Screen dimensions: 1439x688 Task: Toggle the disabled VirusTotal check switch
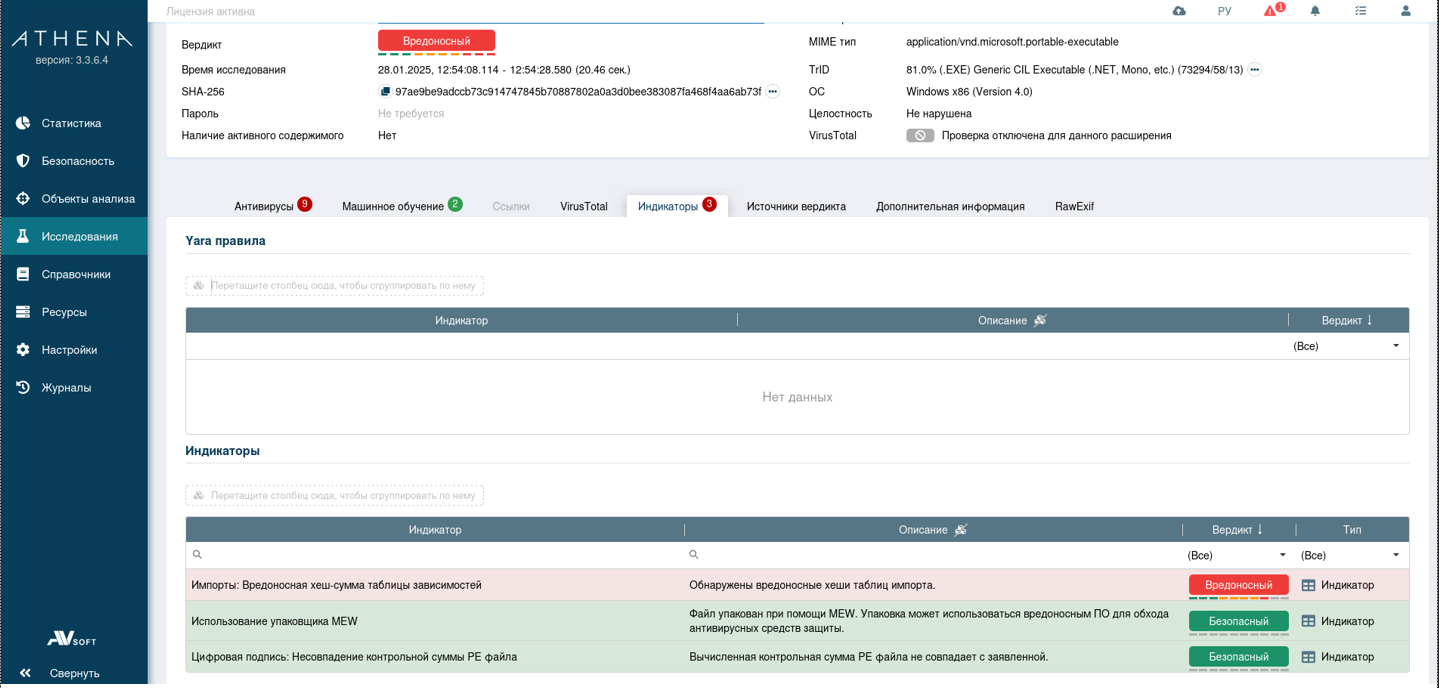click(919, 136)
